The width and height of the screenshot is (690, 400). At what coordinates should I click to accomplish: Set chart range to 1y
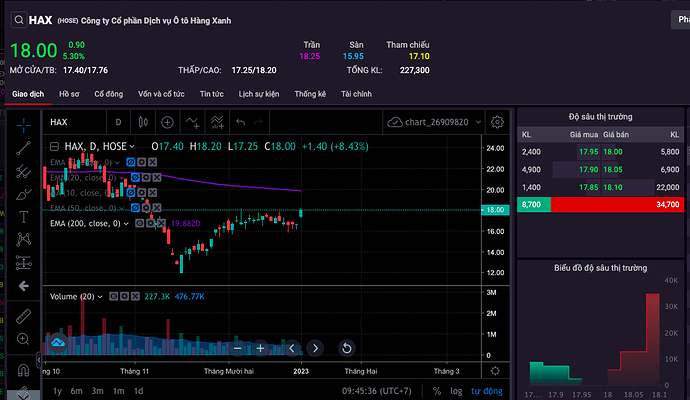tap(57, 391)
